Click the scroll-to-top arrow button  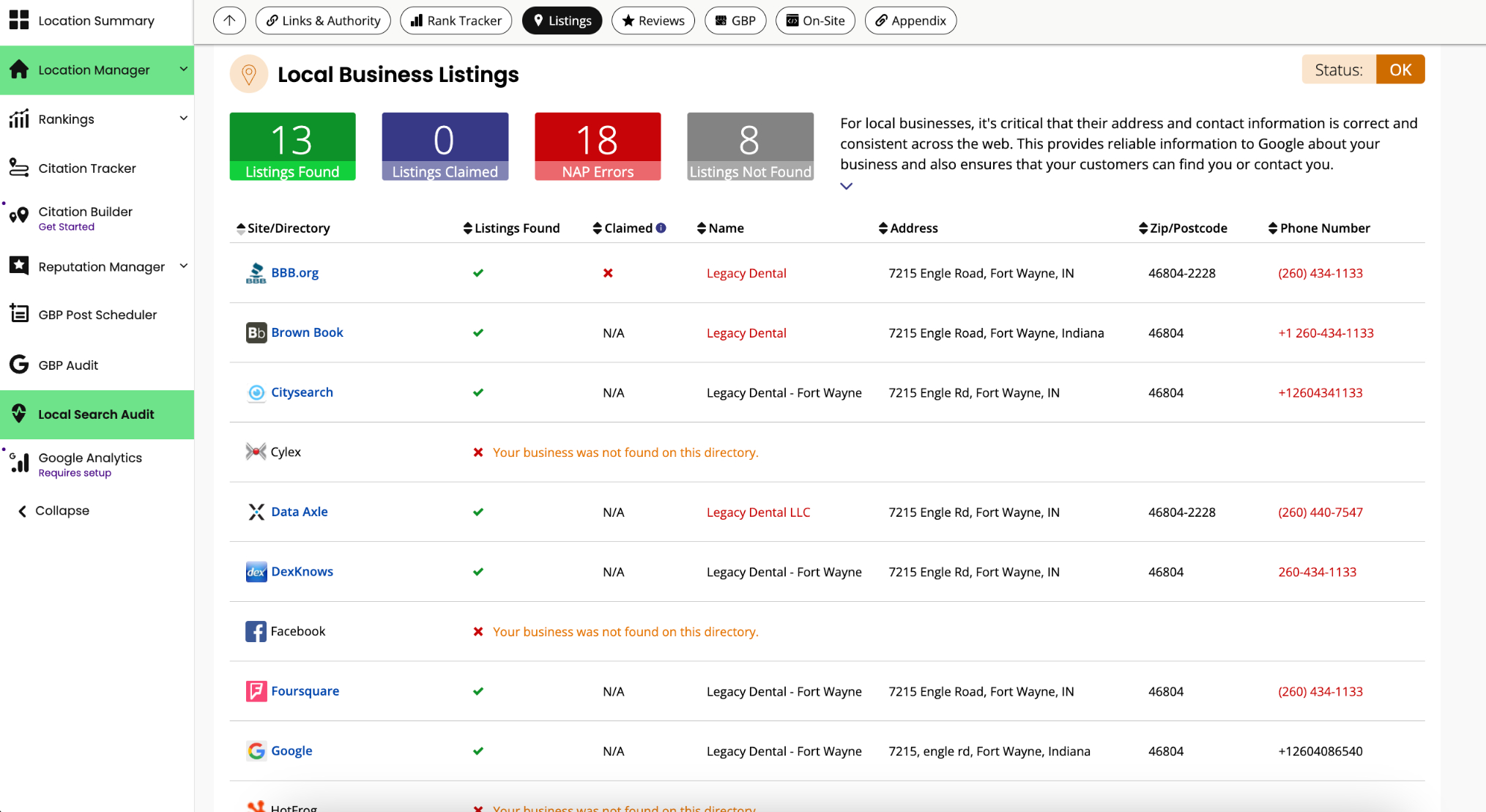tap(229, 21)
